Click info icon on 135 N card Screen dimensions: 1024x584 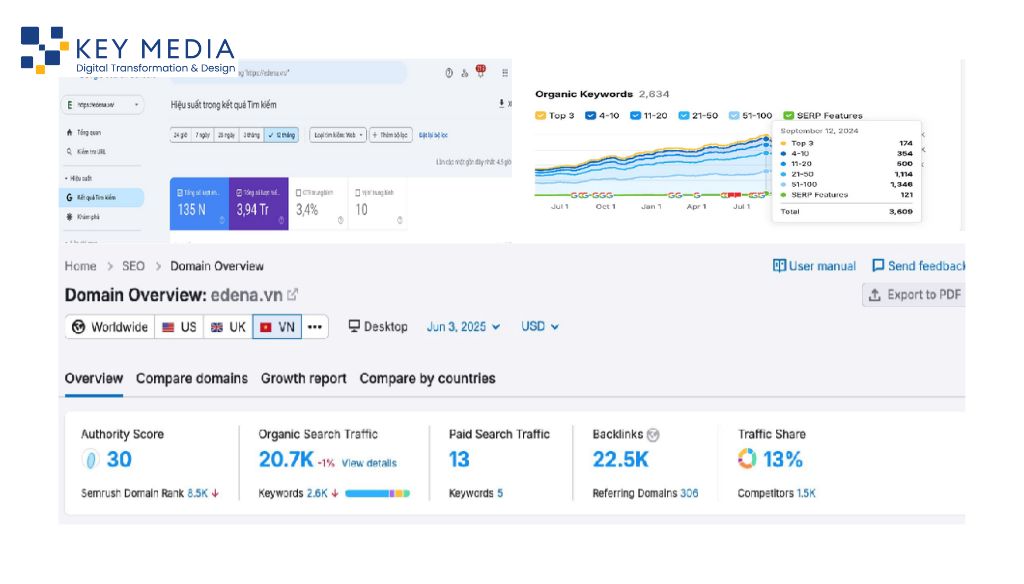coord(221,220)
